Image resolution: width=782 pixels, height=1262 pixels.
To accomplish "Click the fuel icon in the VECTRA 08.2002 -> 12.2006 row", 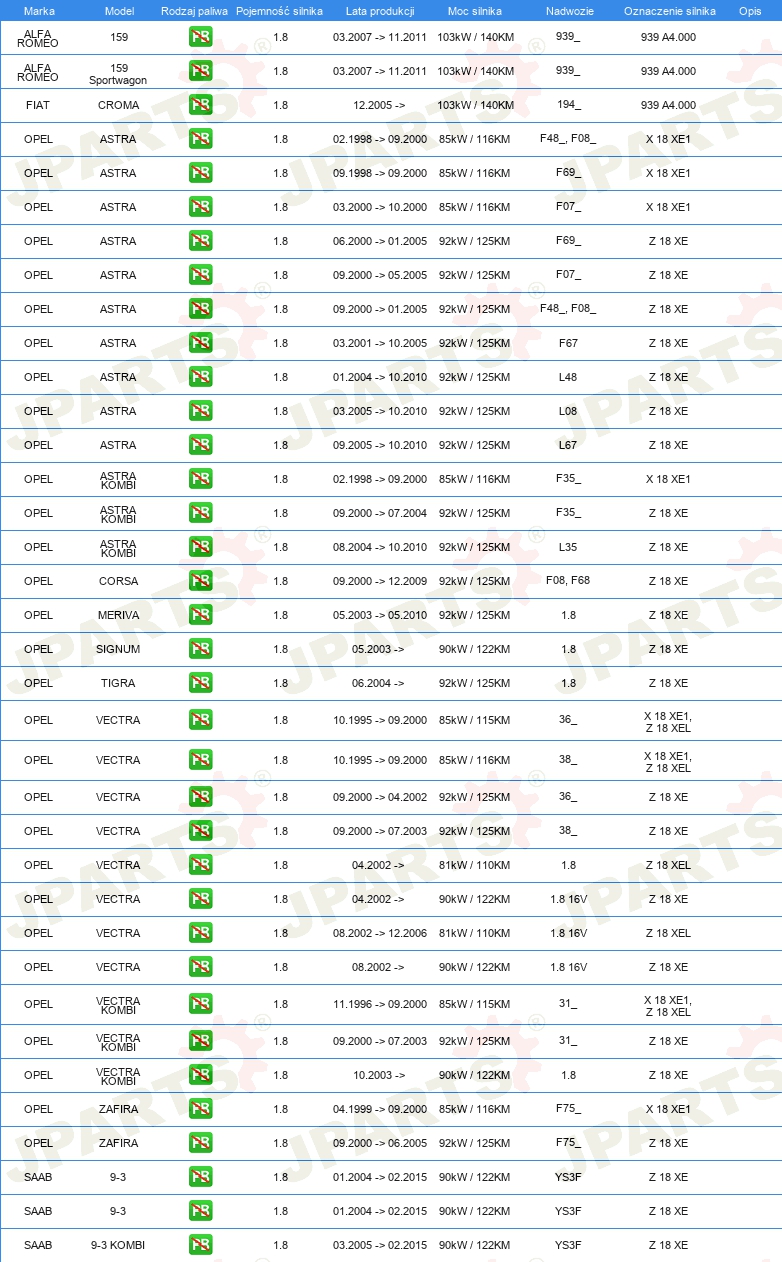I will (200, 933).
